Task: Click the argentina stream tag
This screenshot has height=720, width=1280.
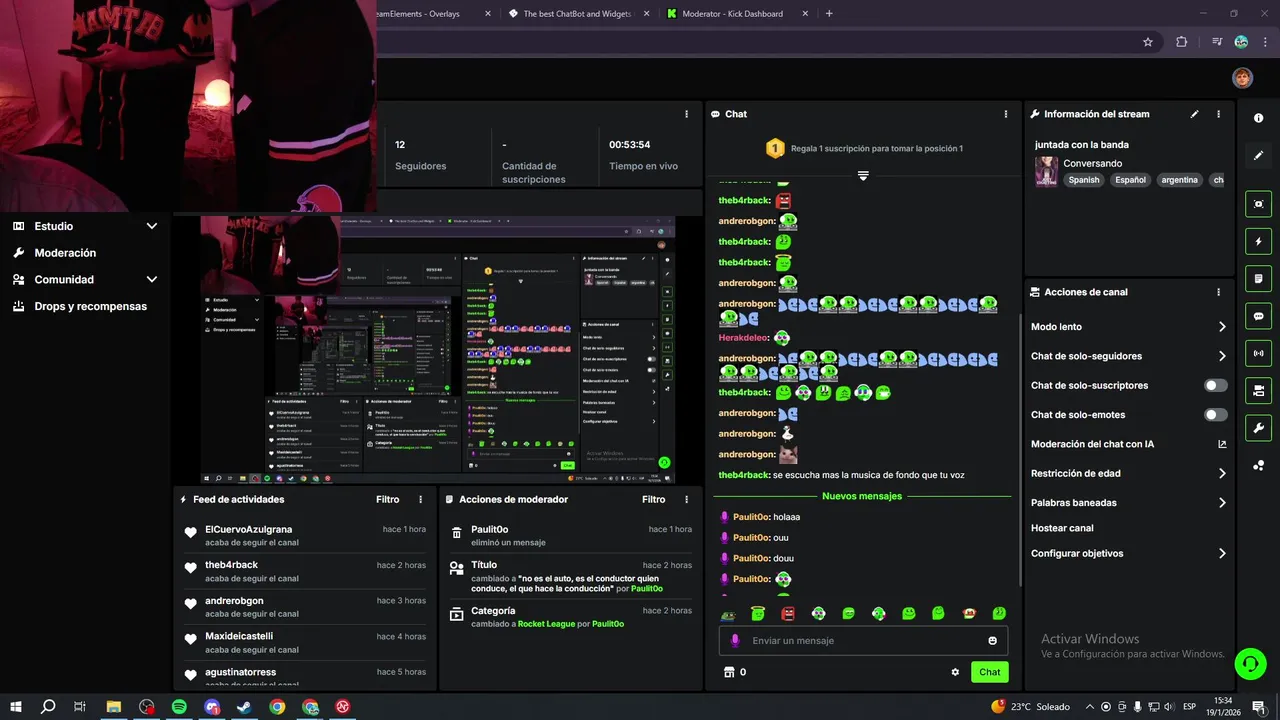Action: coord(1179,180)
